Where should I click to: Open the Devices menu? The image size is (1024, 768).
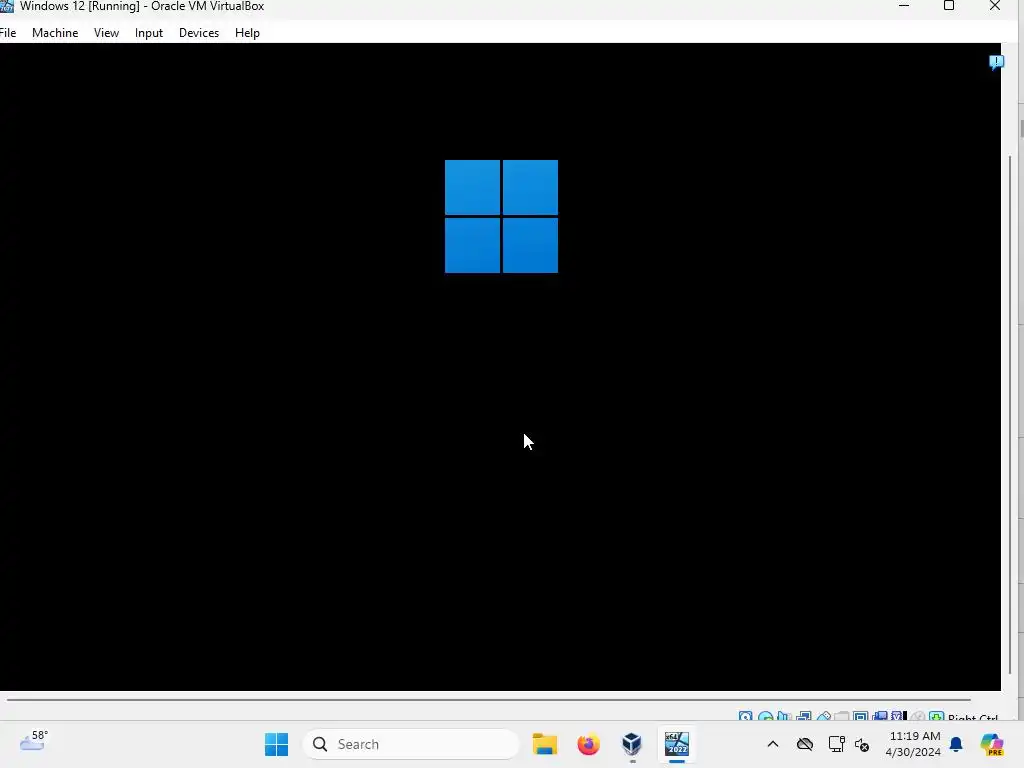[199, 33]
